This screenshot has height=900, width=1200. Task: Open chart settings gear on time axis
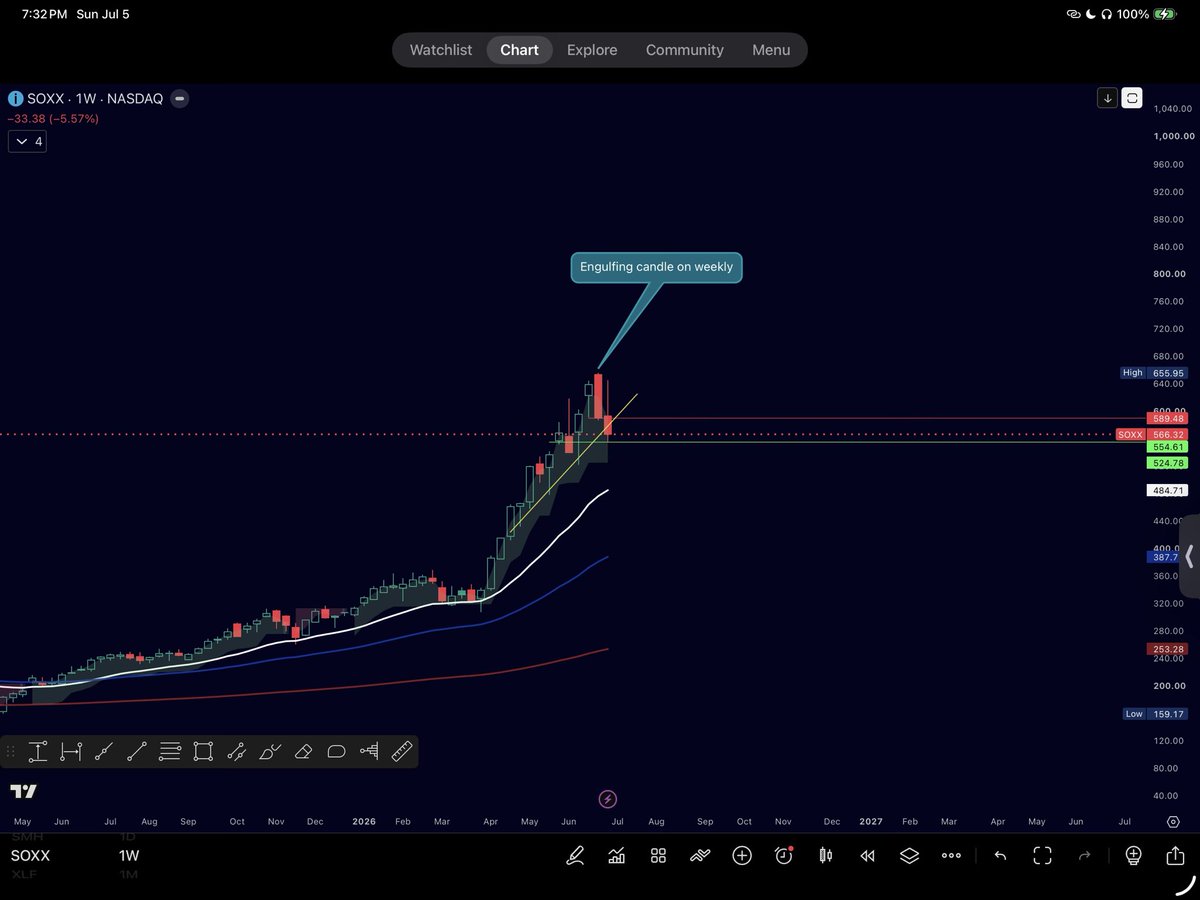coord(1173,822)
